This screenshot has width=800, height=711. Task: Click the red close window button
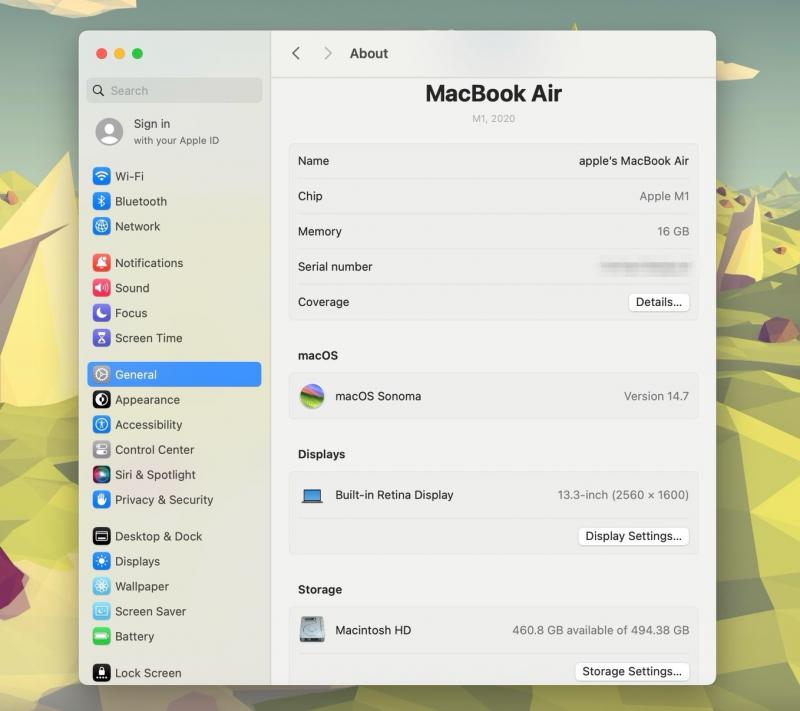pos(102,54)
